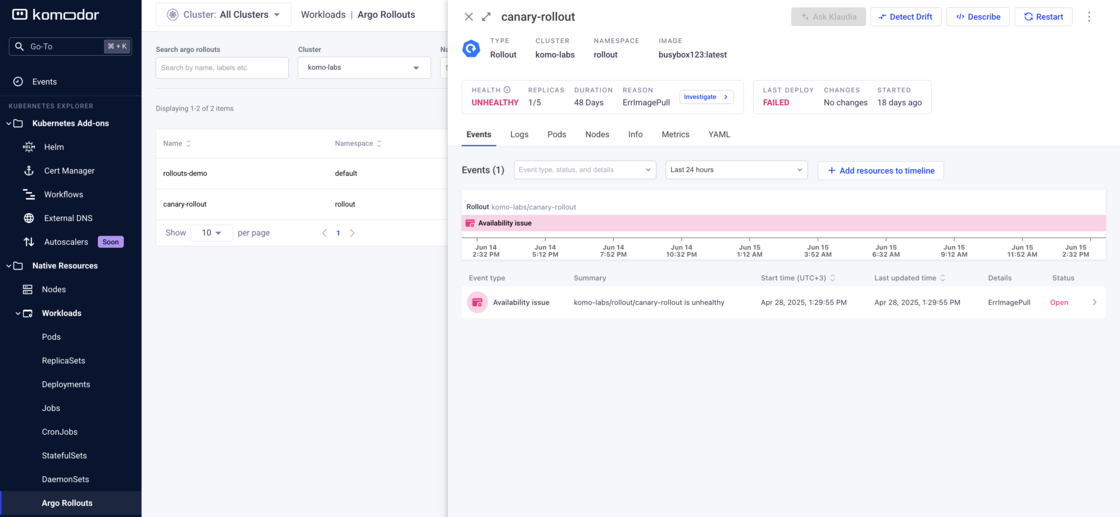Open the per page count dropdown
This screenshot has width=1120, height=517.
[x=212, y=233]
